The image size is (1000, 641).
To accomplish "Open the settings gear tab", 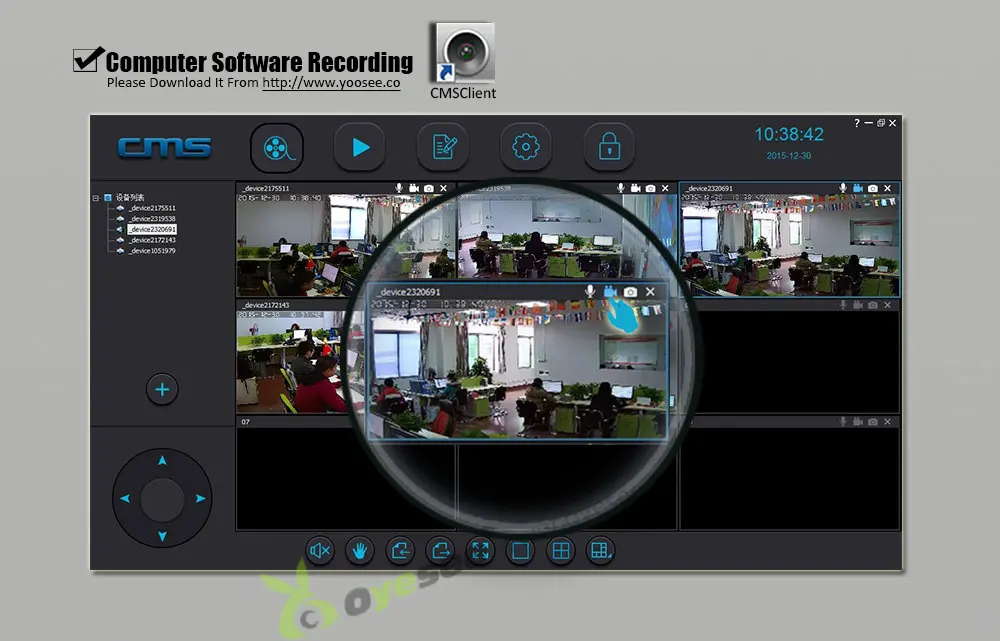I will [x=526, y=147].
